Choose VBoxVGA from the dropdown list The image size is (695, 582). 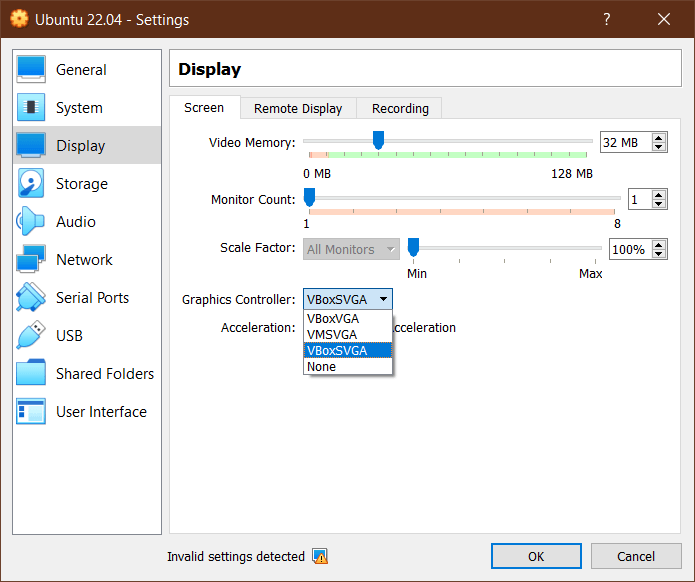(348, 318)
